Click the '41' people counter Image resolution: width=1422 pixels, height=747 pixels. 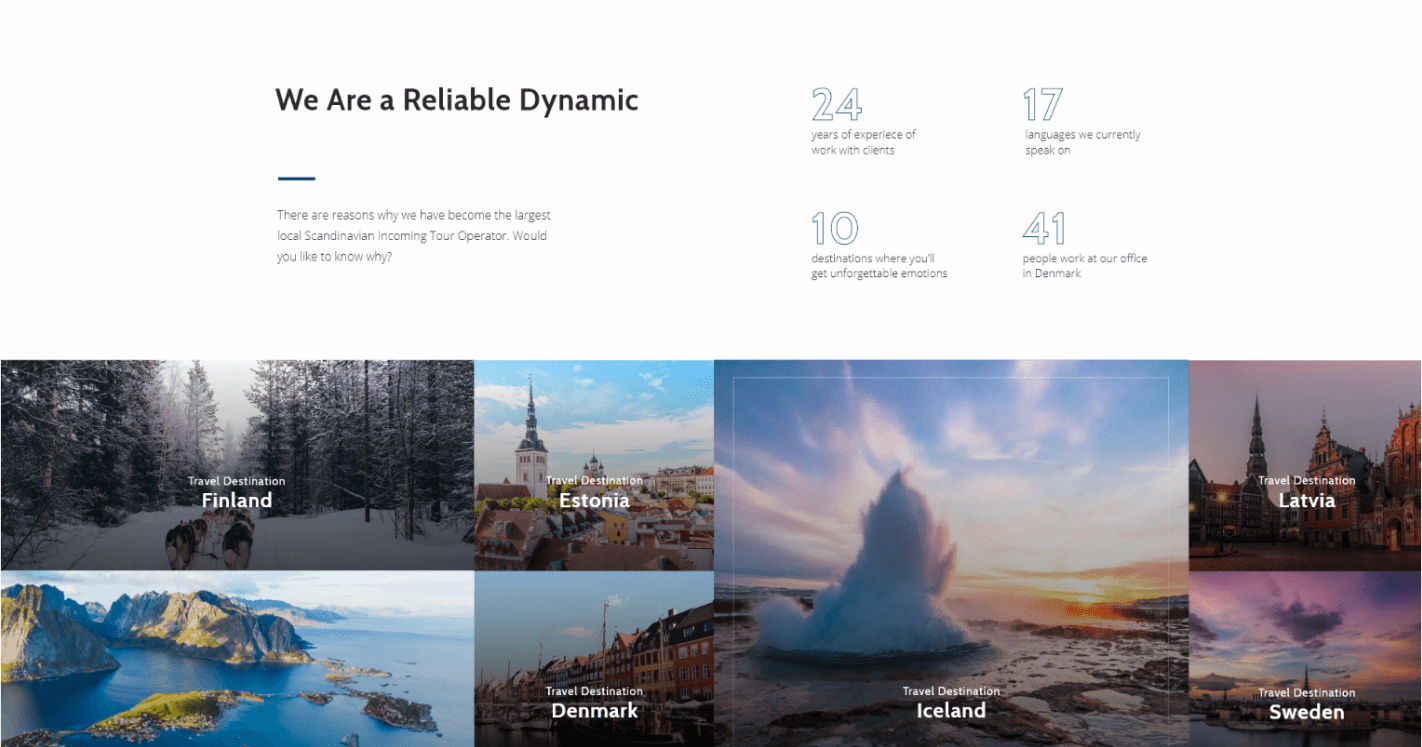[x=1043, y=230]
